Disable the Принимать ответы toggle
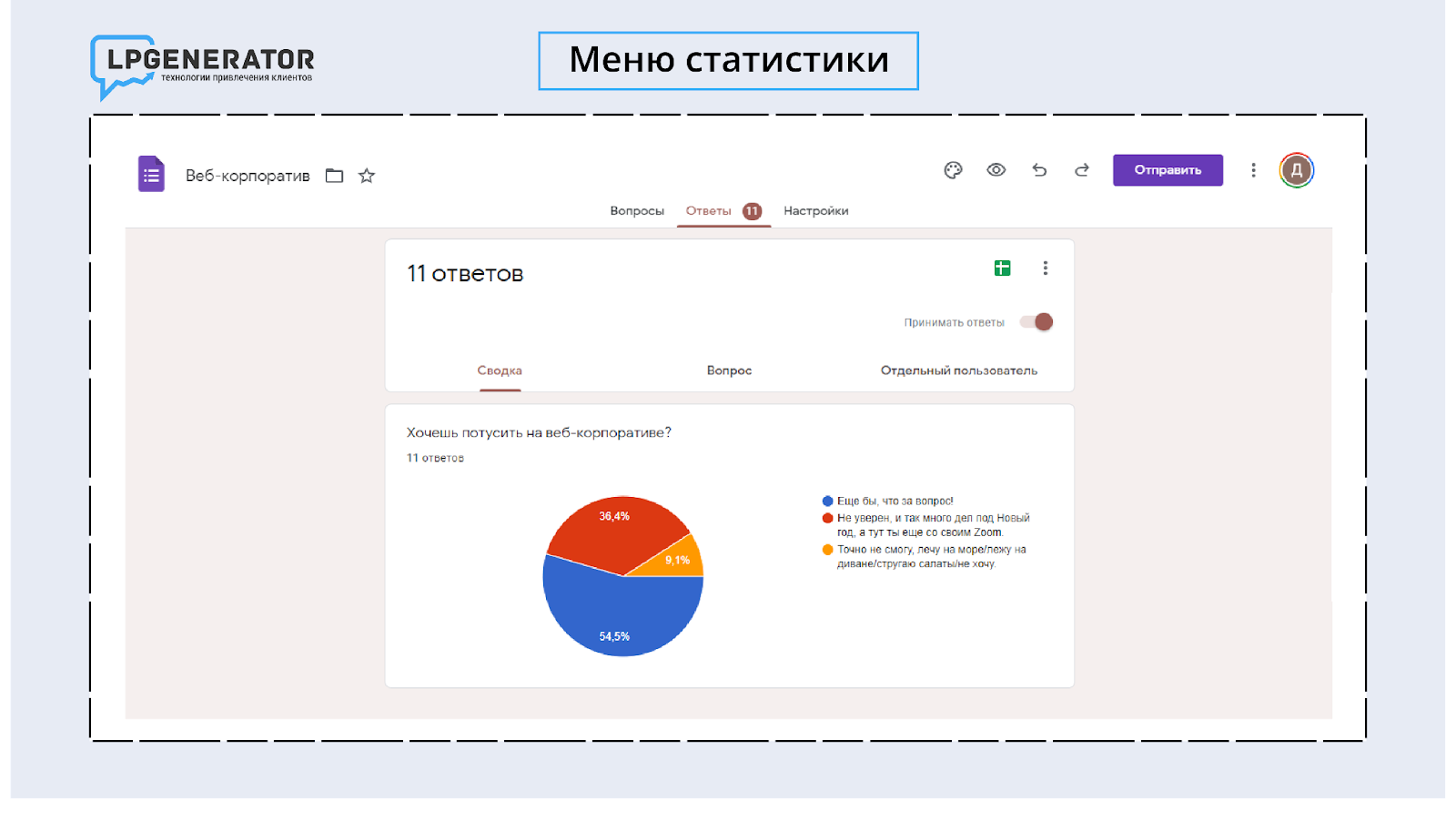1456x831 pixels. coord(1036,321)
